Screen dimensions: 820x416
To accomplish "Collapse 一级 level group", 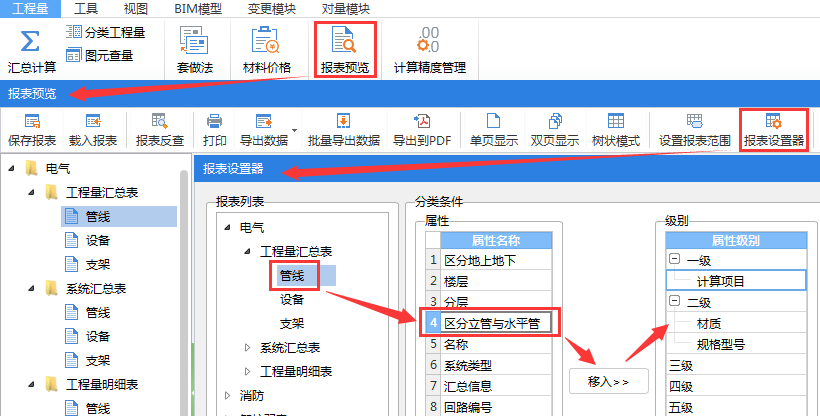I will pos(675,259).
